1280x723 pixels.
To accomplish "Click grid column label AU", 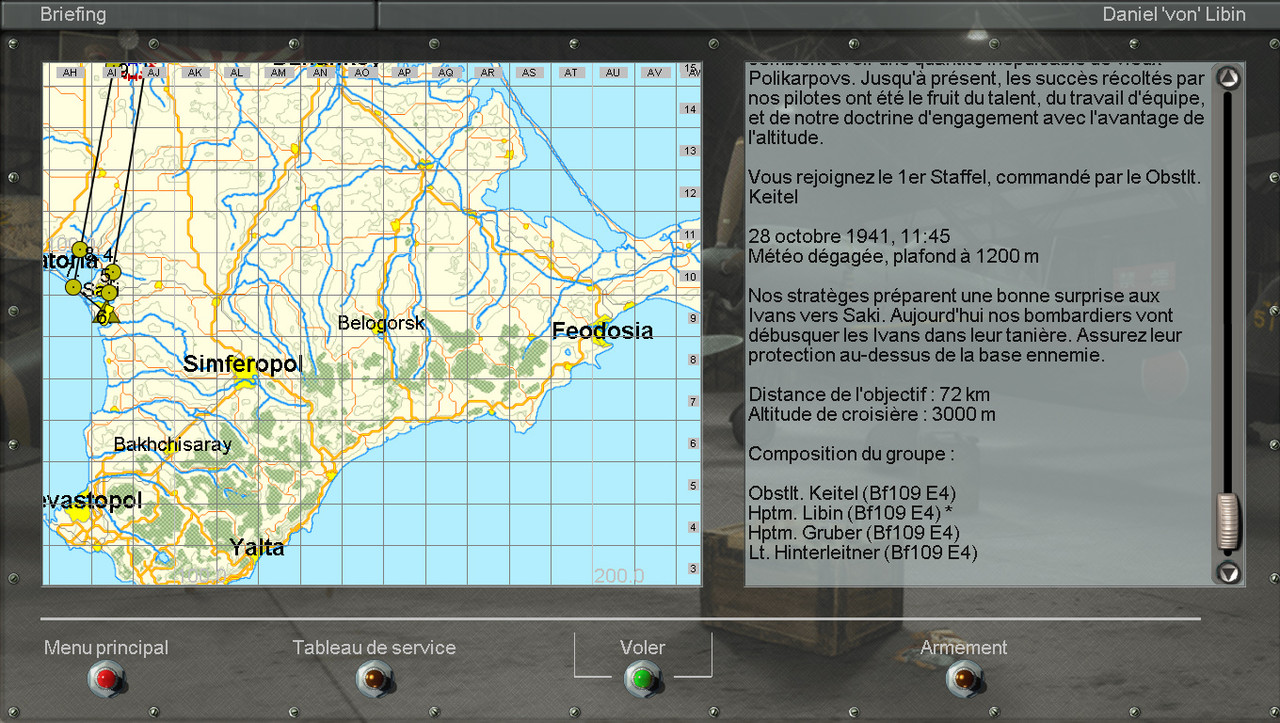I will coord(613,73).
